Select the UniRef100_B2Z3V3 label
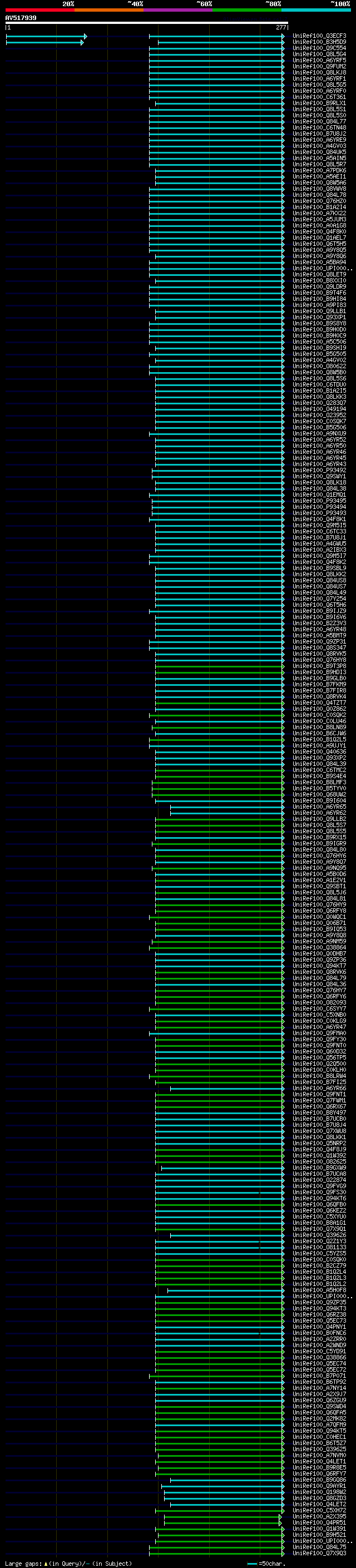The image size is (356, 1568). pyautogui.click(x=319, y=623)
